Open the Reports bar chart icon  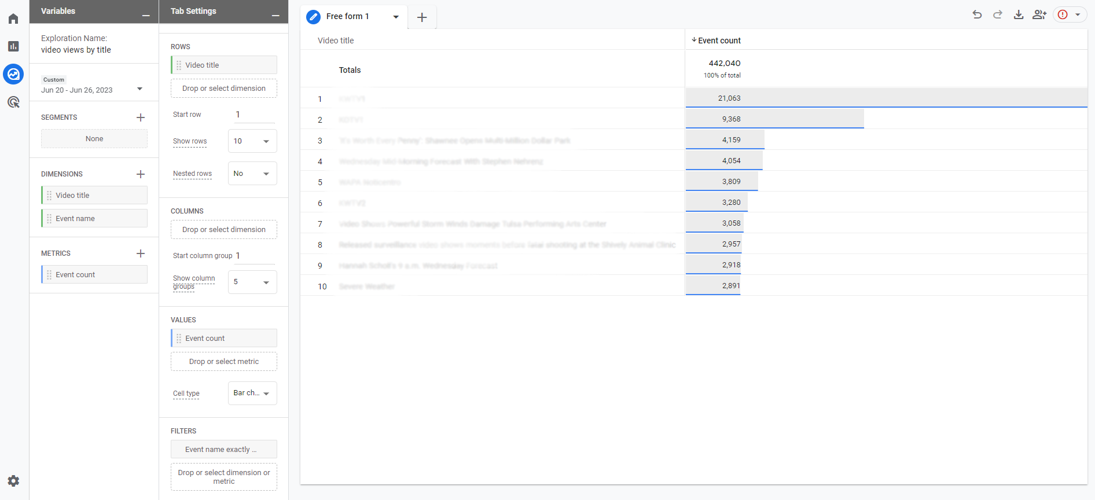point(13,46)
